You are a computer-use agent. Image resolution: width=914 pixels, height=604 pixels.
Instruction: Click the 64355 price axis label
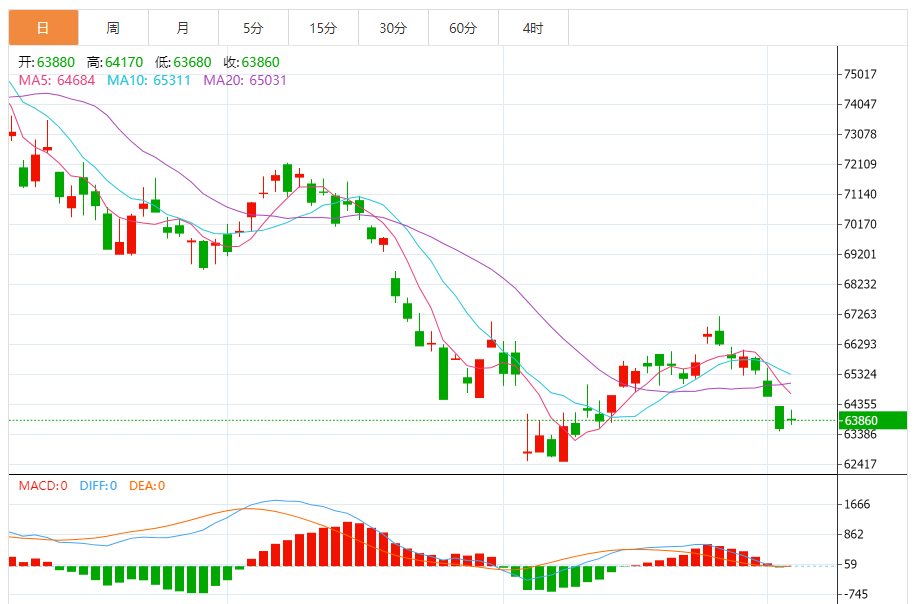click(x=860, y=404)
